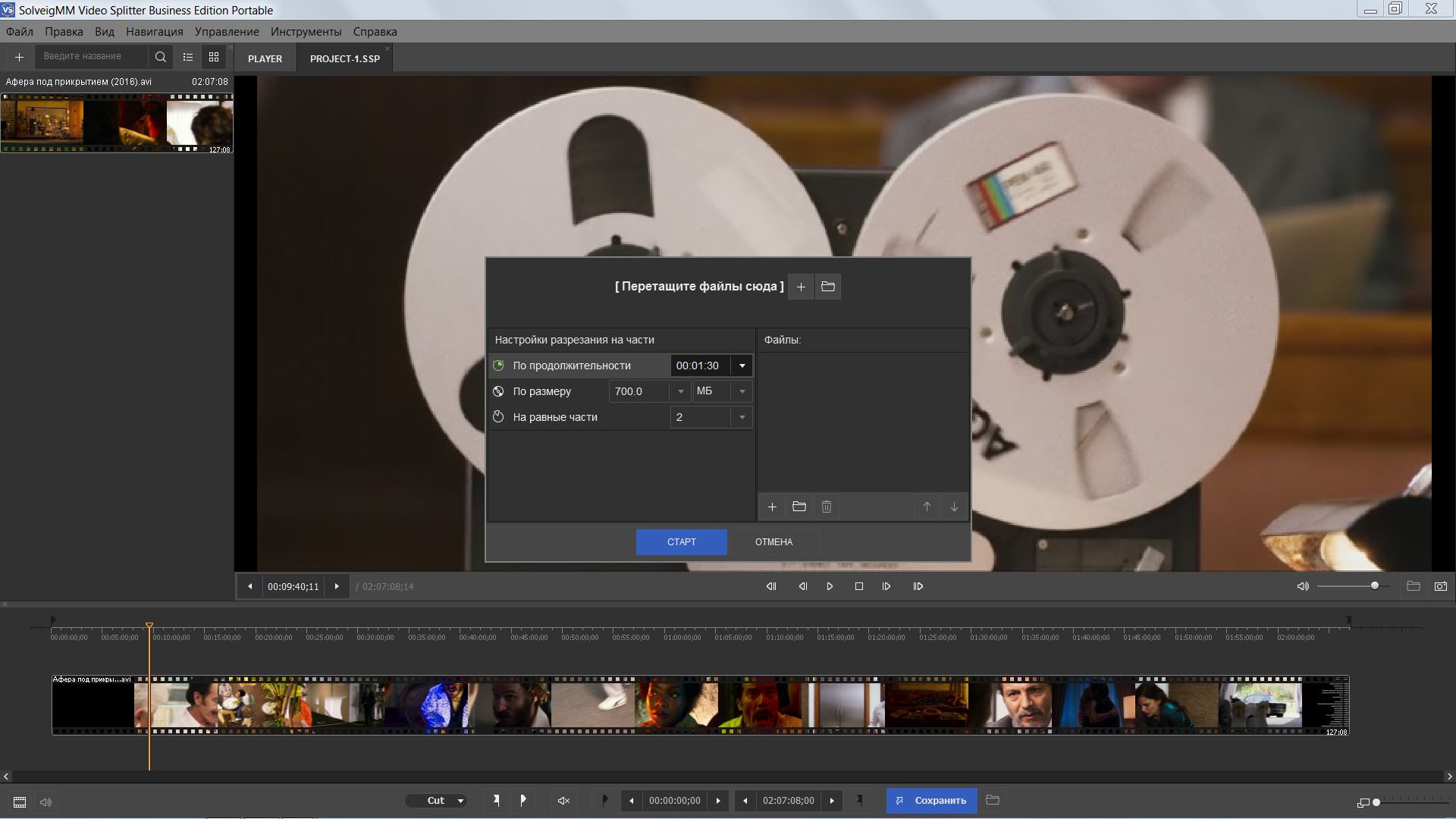Image resolution: width=1456 pixels, height=819 pixels.
Task: Click the orange playhead marker on the timeline
Action: click(x=149, y=626)
